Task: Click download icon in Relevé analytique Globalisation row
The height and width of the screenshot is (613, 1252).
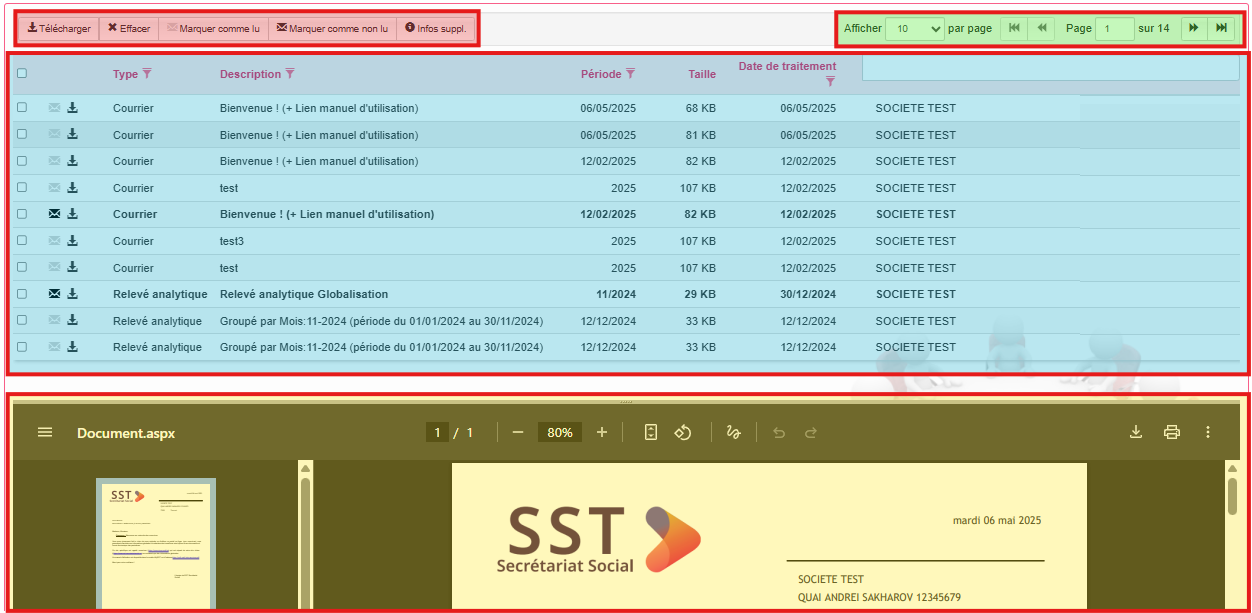Action: pos(72,294)
